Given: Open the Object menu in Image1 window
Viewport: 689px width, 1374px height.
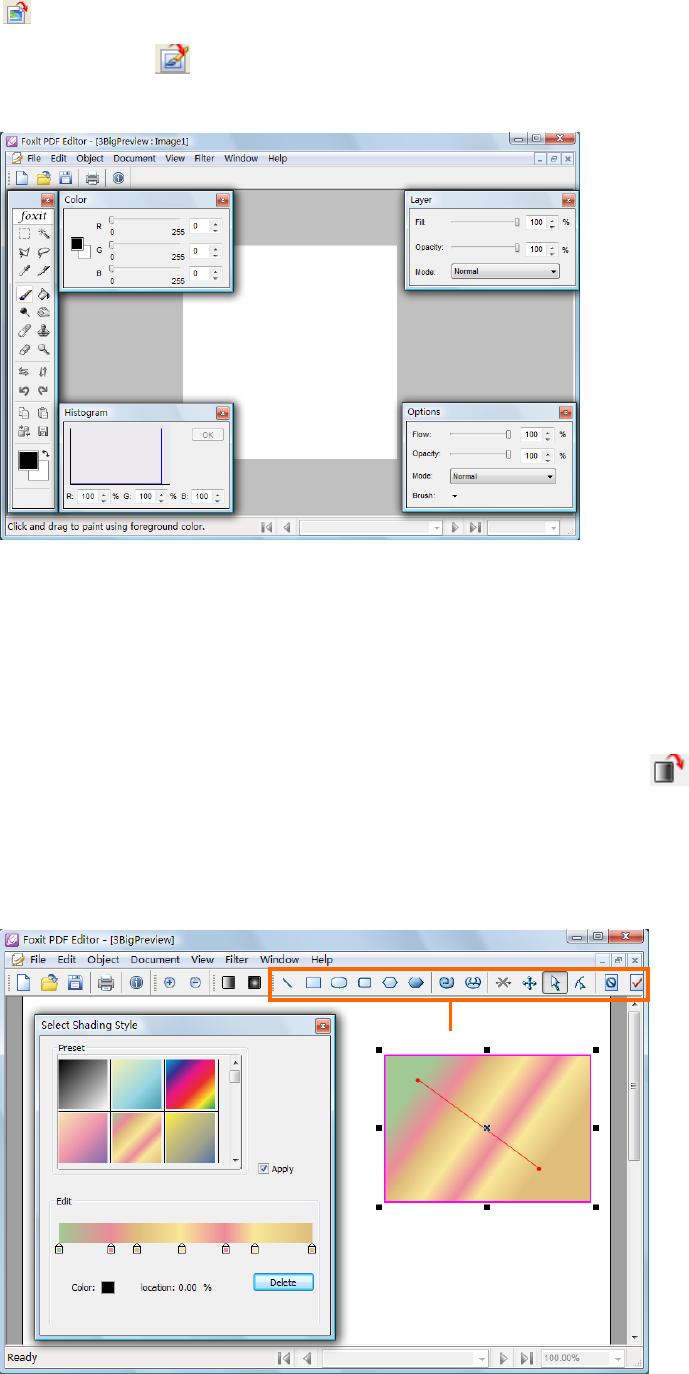Looking at the screenshot, I should (x=90, y=158).
